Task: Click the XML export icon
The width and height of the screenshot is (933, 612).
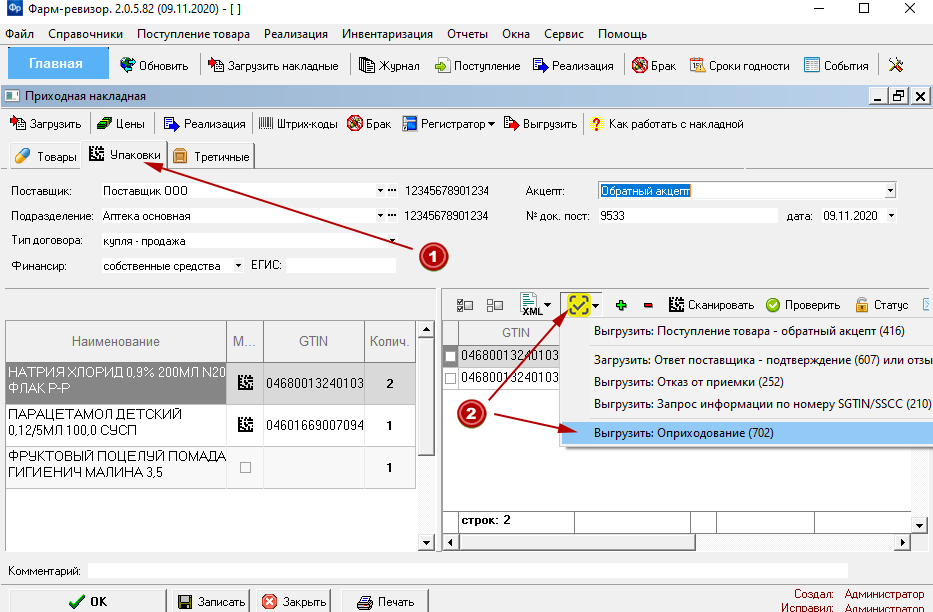Action: (x=530, y=305)
